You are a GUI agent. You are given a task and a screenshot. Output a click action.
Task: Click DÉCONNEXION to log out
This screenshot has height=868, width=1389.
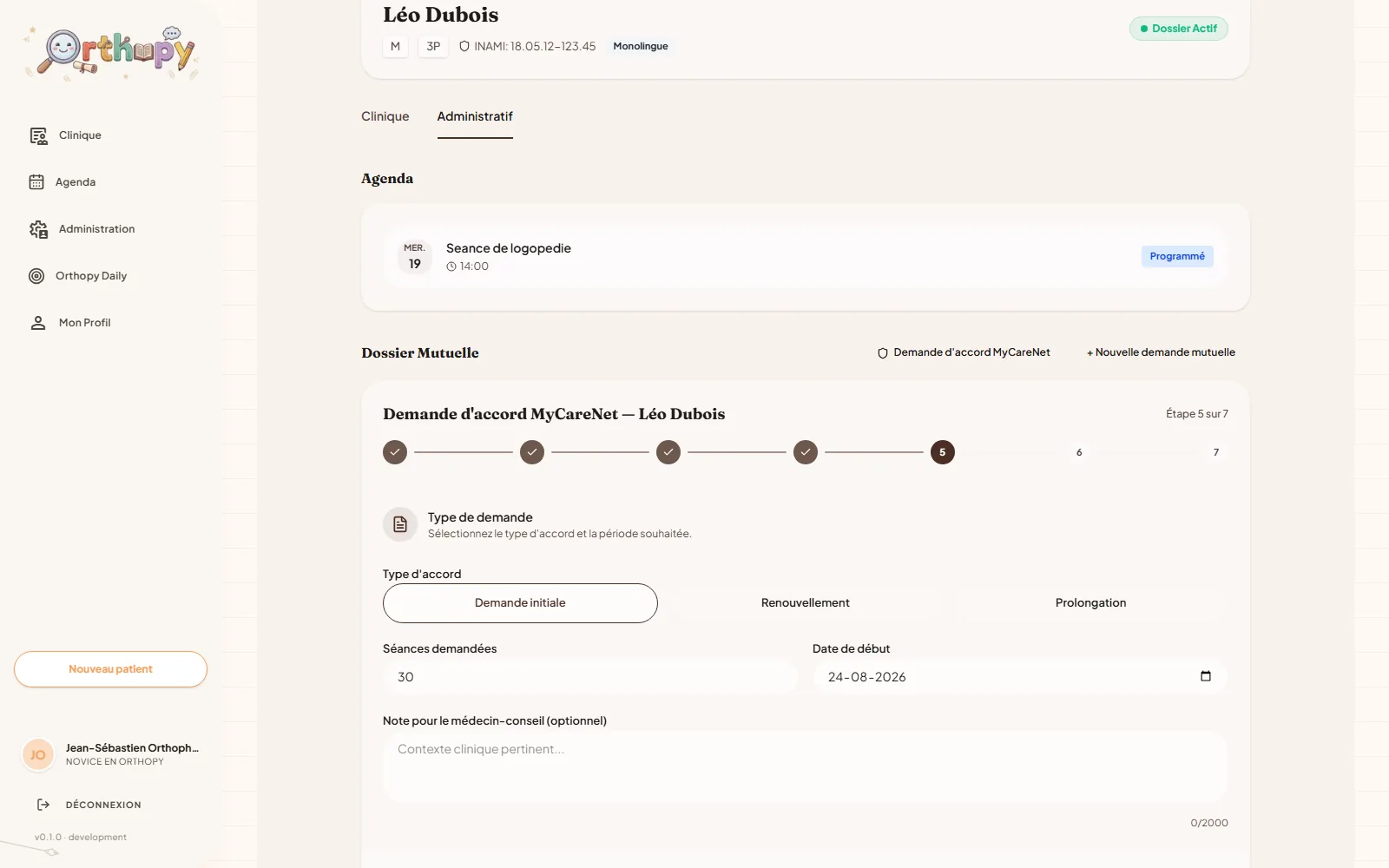tap(103, 805)
